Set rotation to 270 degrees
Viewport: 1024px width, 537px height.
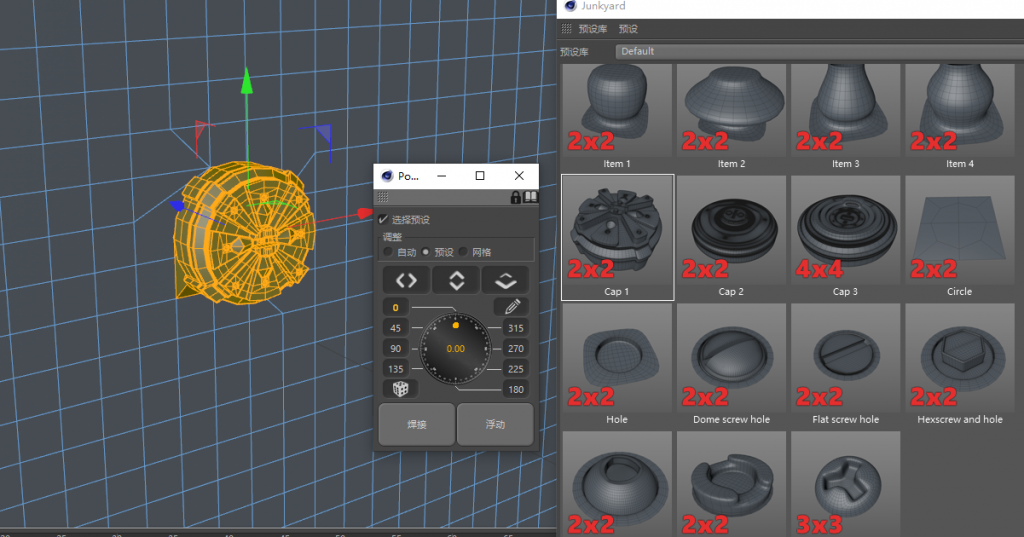515,348
